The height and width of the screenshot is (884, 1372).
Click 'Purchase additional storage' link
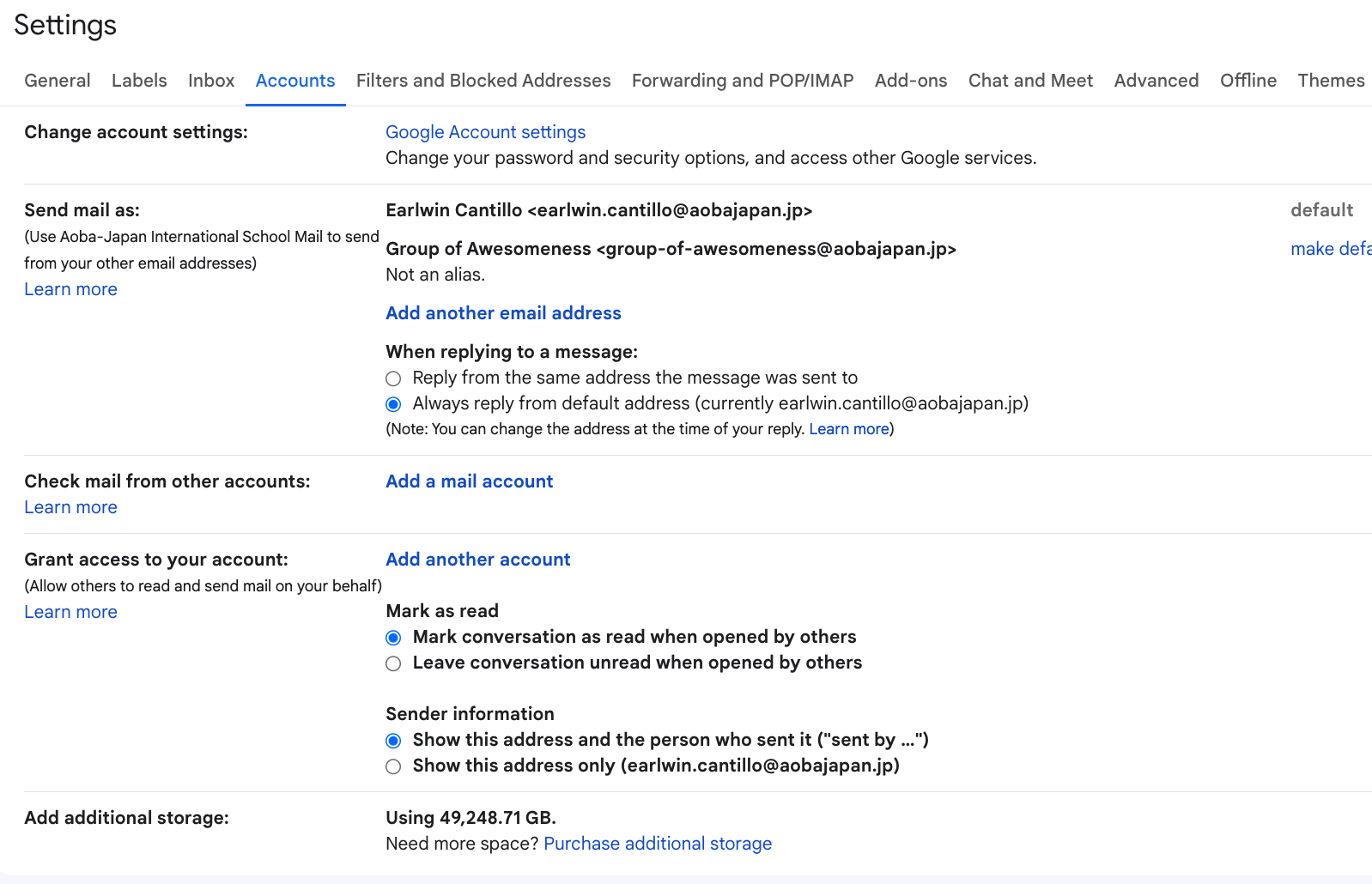[658, 844]
